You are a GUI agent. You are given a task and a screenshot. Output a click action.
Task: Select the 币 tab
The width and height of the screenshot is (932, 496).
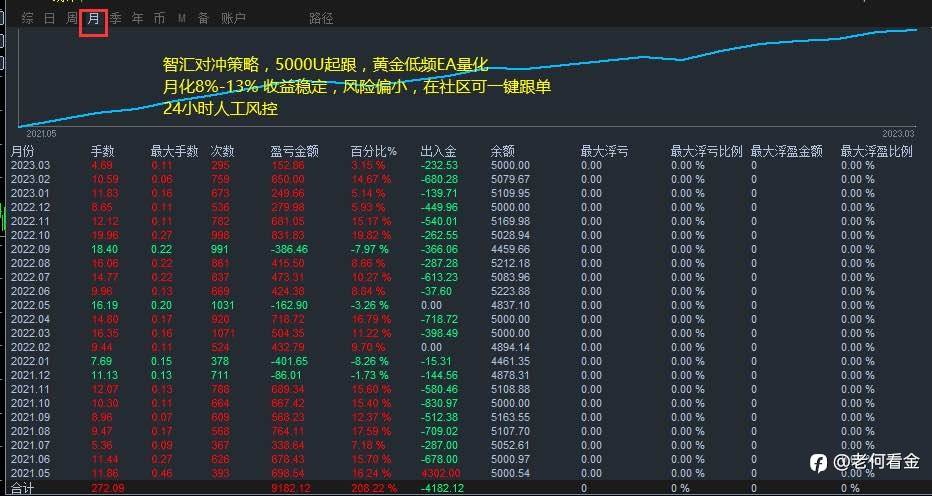pyautogui.click(x=159, y=18)
